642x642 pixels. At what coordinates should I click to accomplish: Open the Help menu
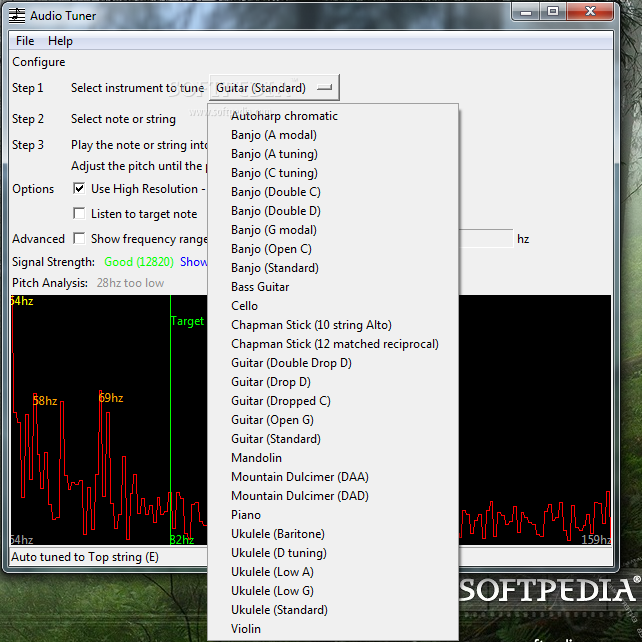[60, 41]
